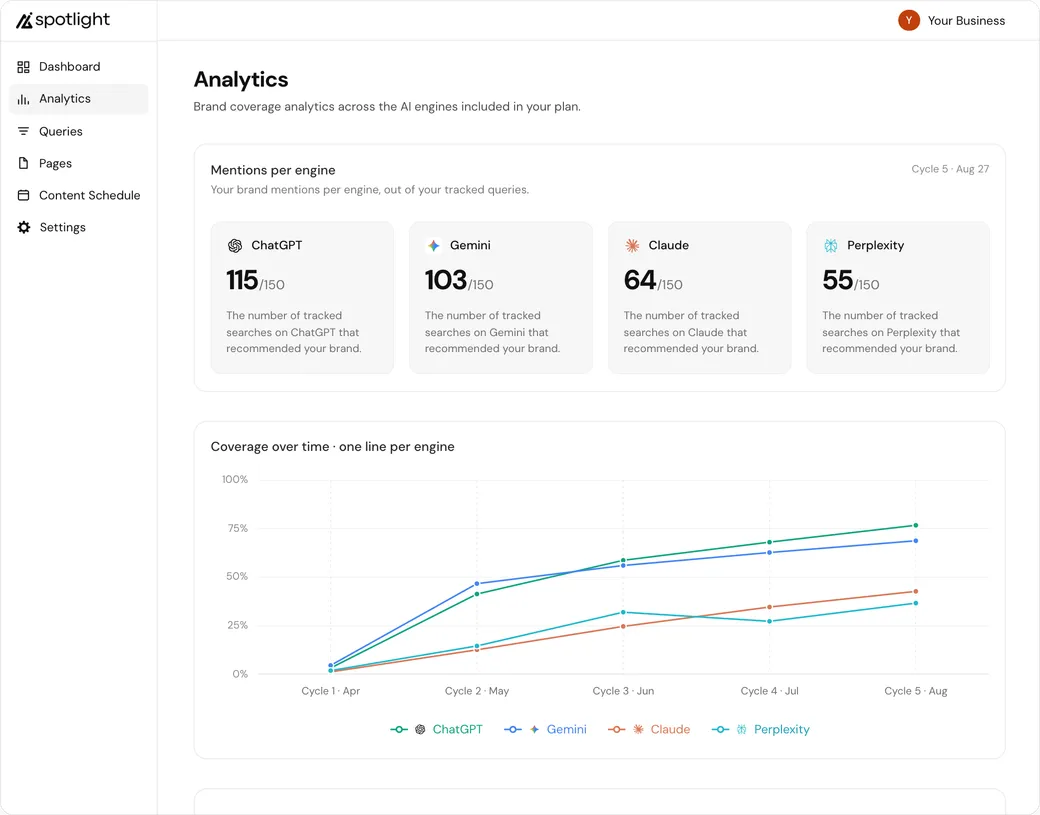Click the Pages document icon
The height and width of the screenshot is (815, 1040).
click(23, 163)
